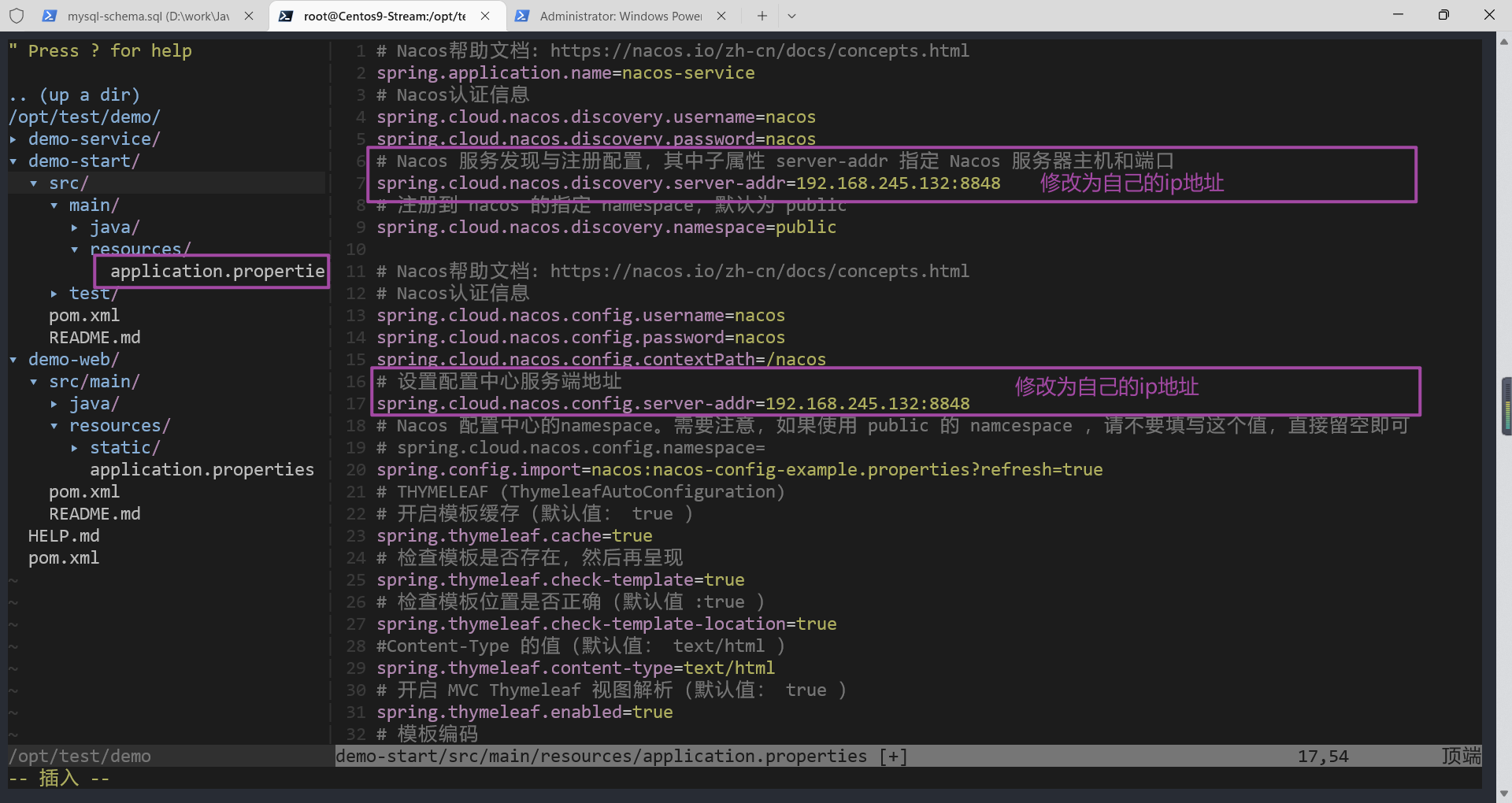
Task: Close the Administrator: Windows PowerShell tab
Action: pyautogui.click(x=721, y=16)
